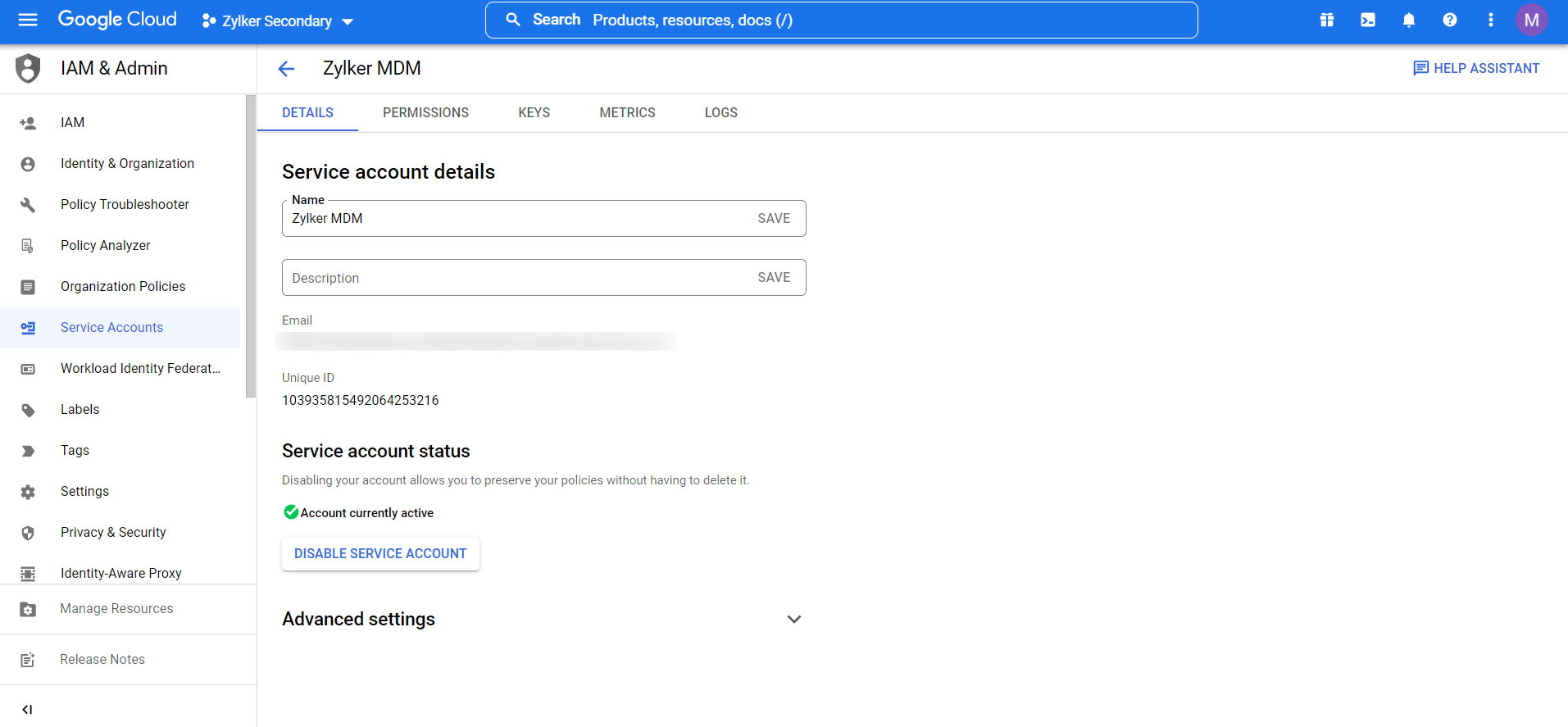
Task: Click the user account avatar M
Action: (x=1531, y=20)
